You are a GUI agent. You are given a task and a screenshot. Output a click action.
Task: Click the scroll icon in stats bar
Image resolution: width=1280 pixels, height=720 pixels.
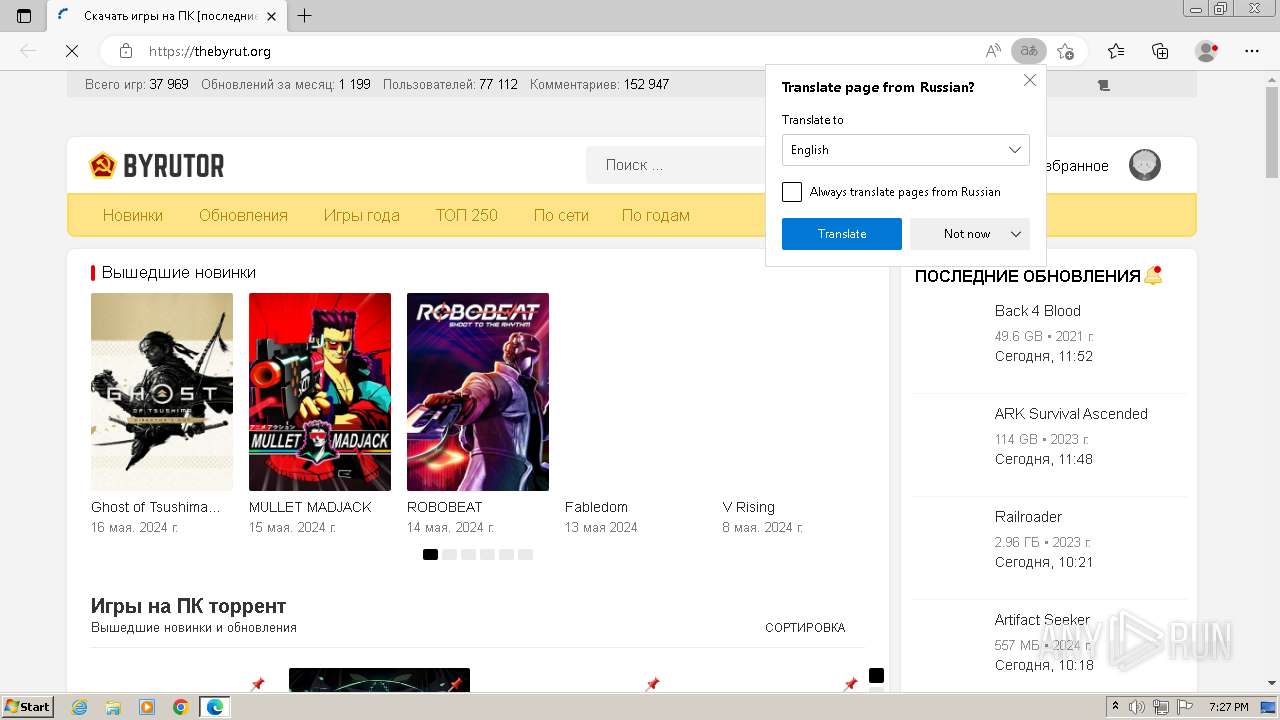pyautogui.click(x=1104, y=85)
